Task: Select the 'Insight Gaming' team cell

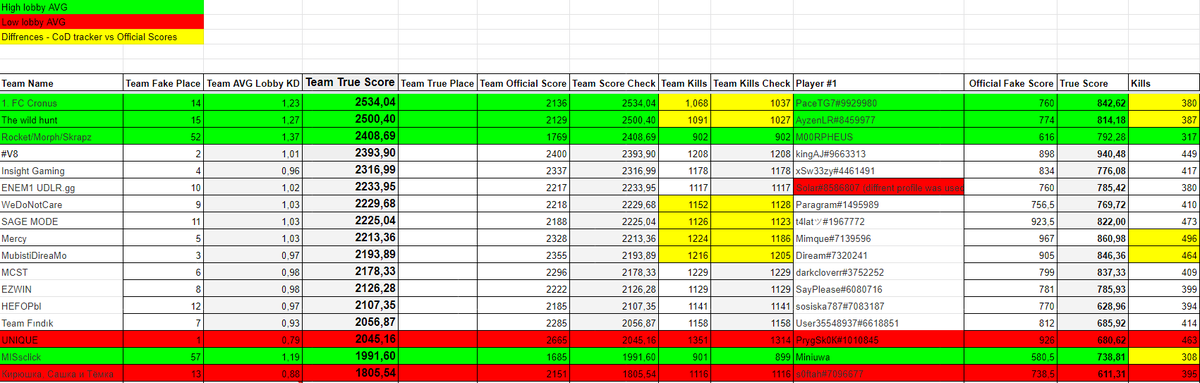Action: pos(61,171)
